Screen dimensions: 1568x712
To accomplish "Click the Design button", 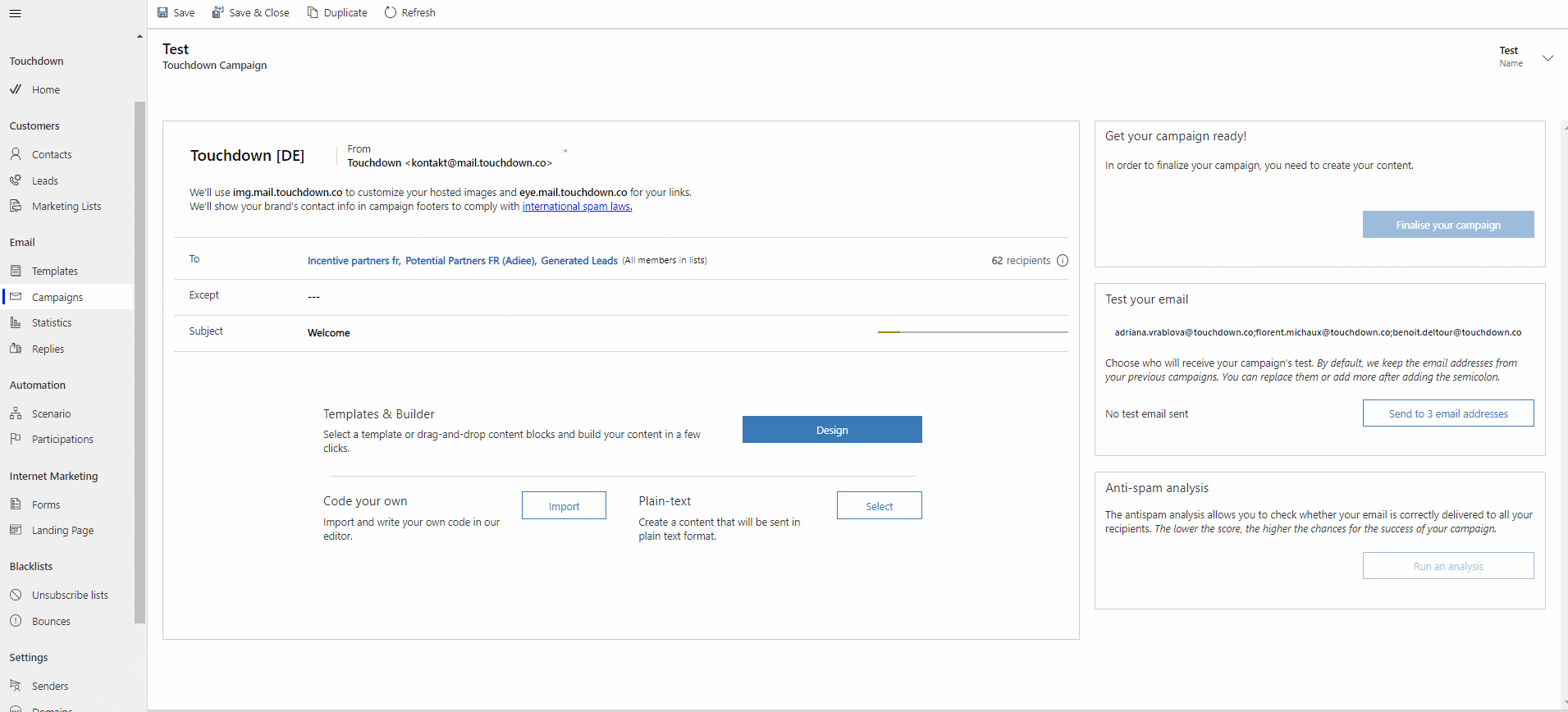I will point(831,430).
